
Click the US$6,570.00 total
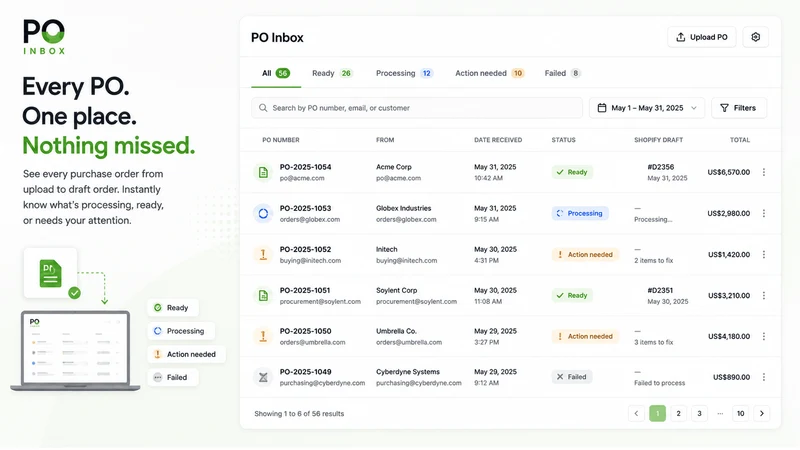(x=729, y=172)
